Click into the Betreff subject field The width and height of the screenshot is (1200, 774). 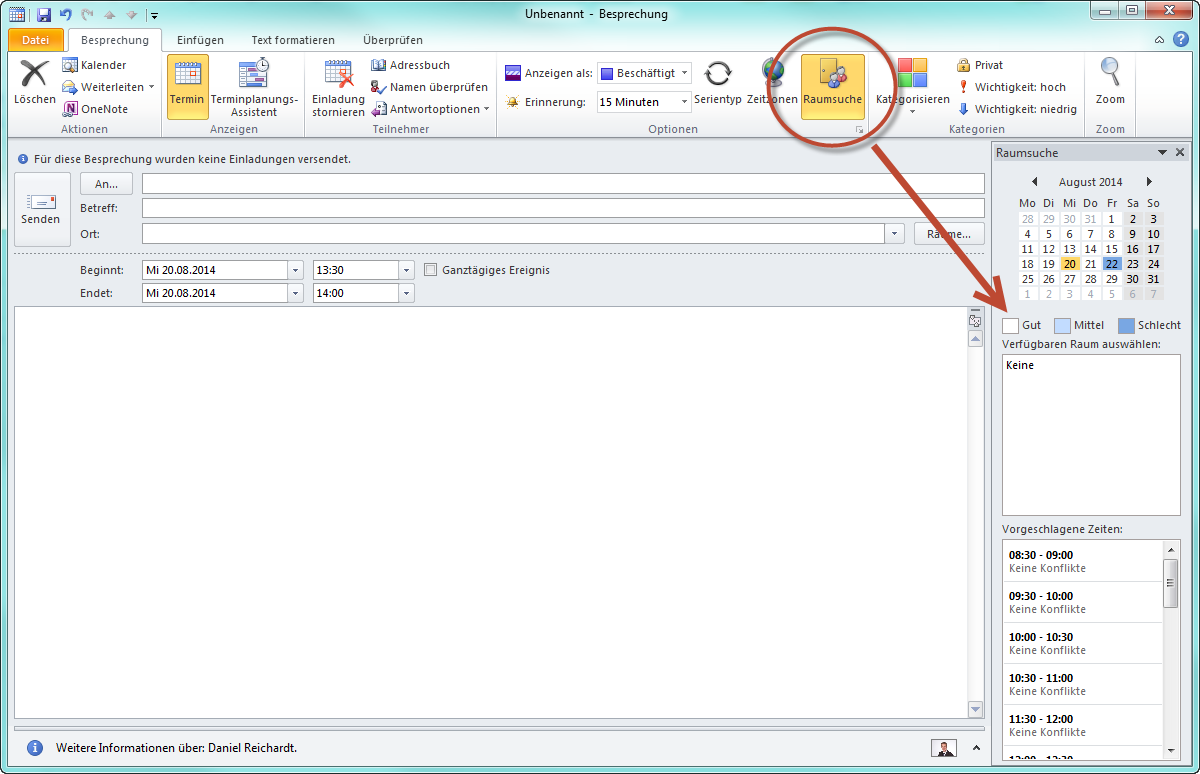click(563, 208)
